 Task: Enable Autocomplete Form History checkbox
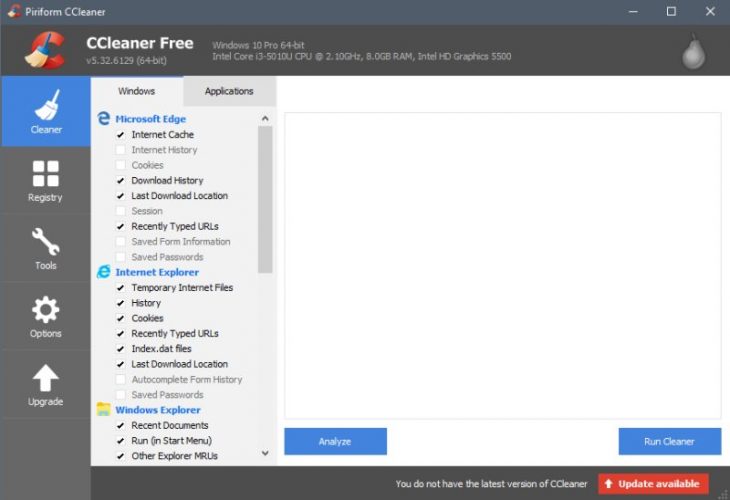point(121,379)
